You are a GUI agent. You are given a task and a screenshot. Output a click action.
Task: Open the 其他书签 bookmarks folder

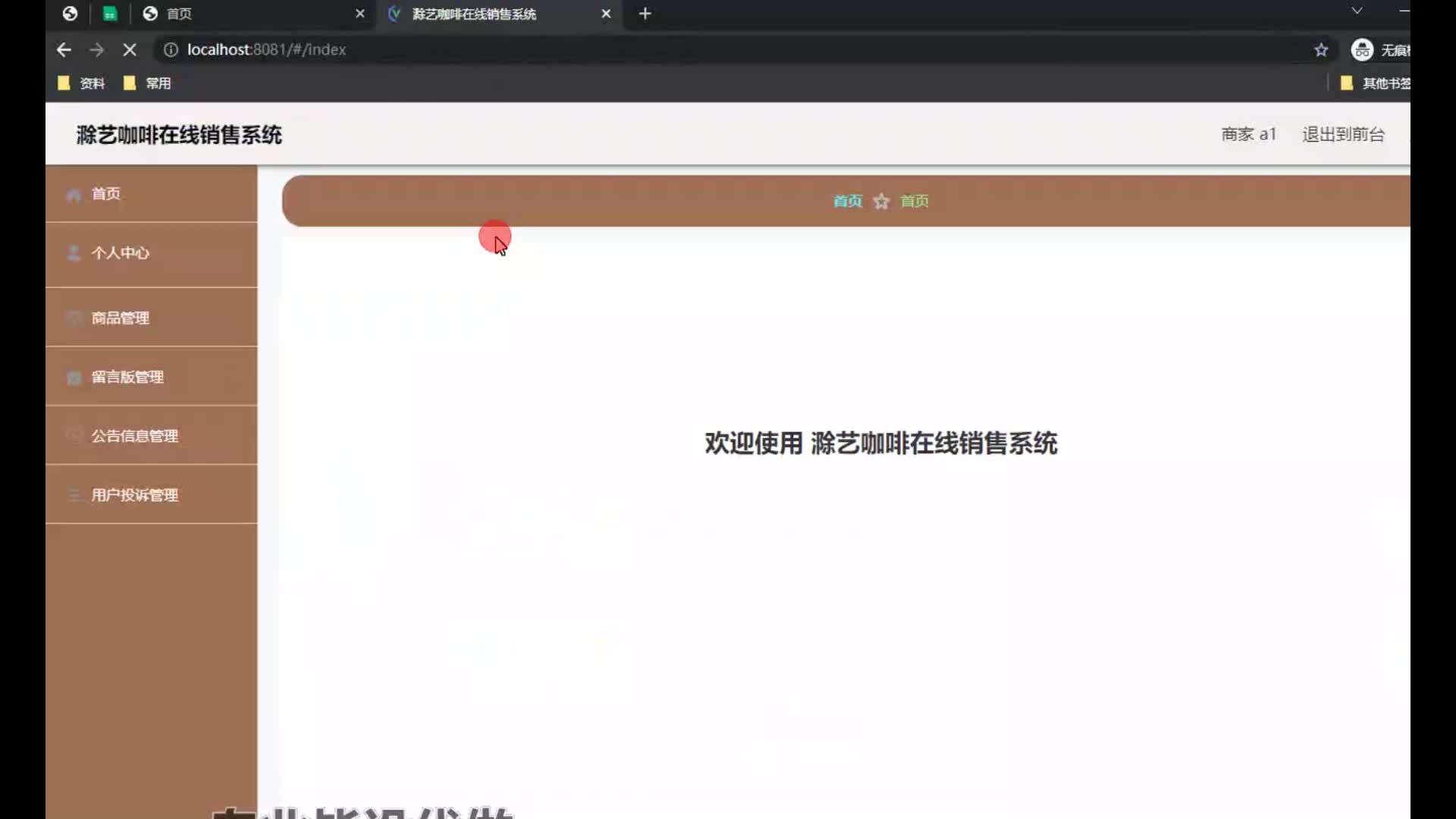(1375, 83)
